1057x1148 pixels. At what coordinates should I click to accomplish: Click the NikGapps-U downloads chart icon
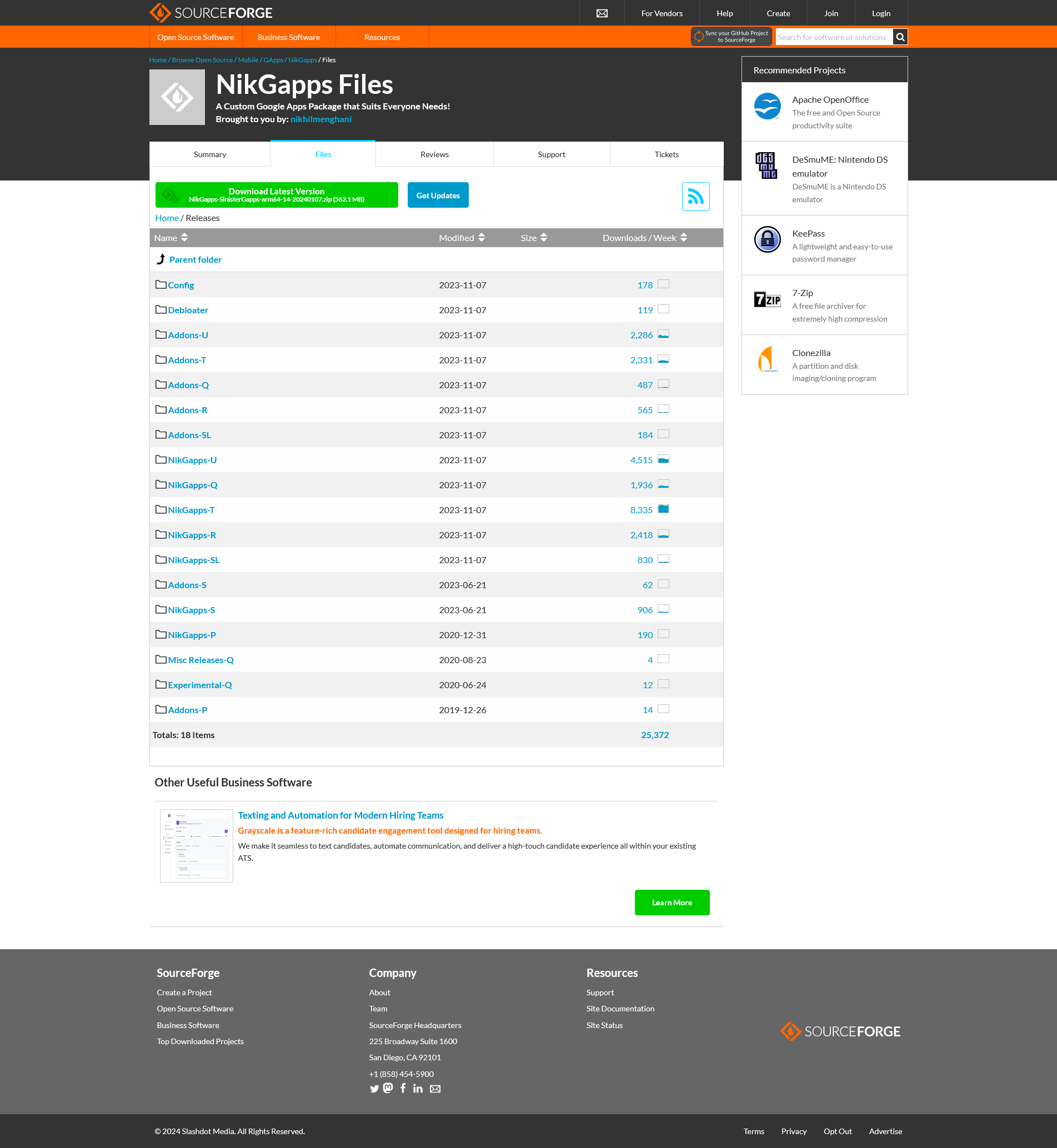tap(664, 459)
